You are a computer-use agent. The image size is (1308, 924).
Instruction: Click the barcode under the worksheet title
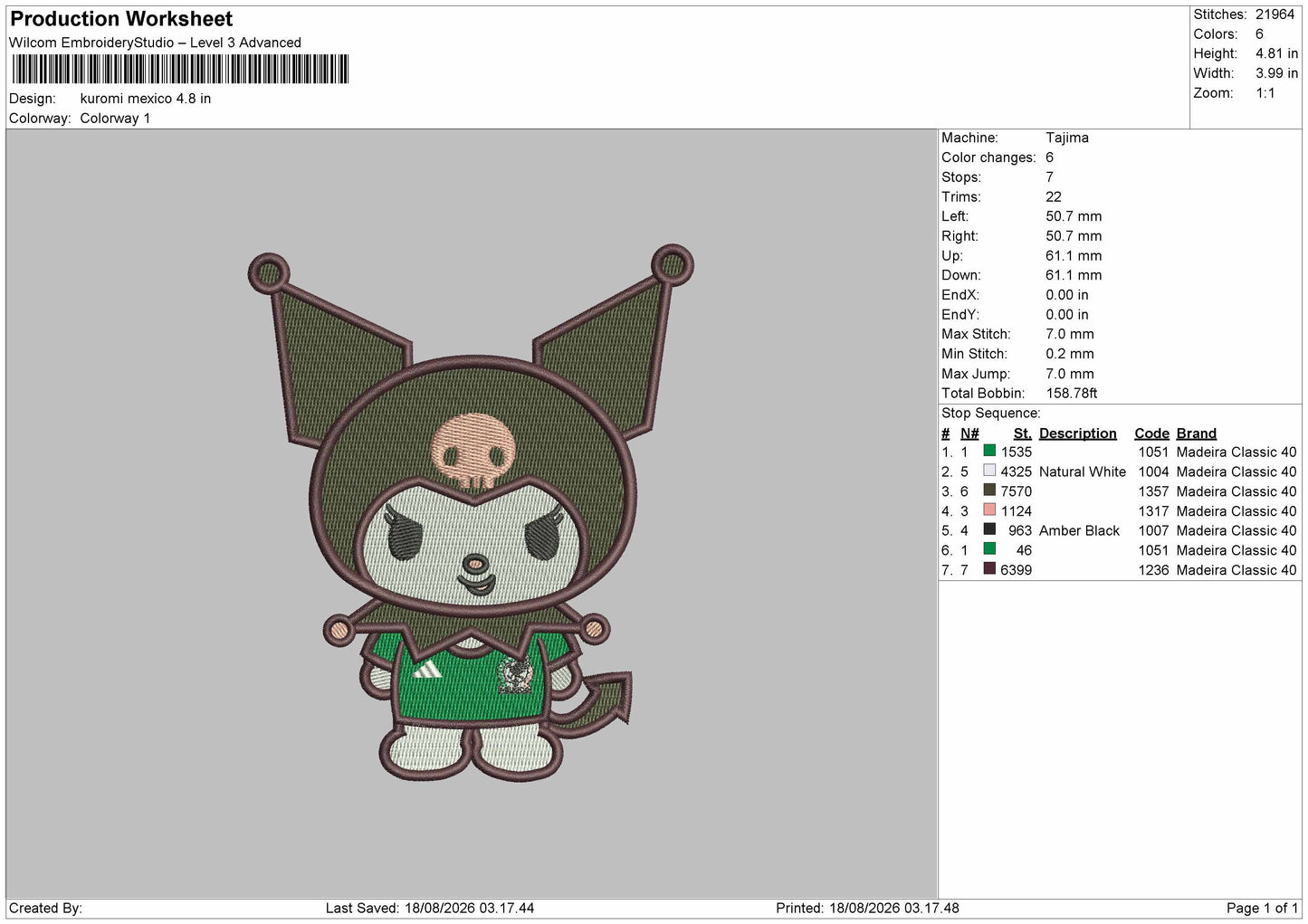coord(180,70)
